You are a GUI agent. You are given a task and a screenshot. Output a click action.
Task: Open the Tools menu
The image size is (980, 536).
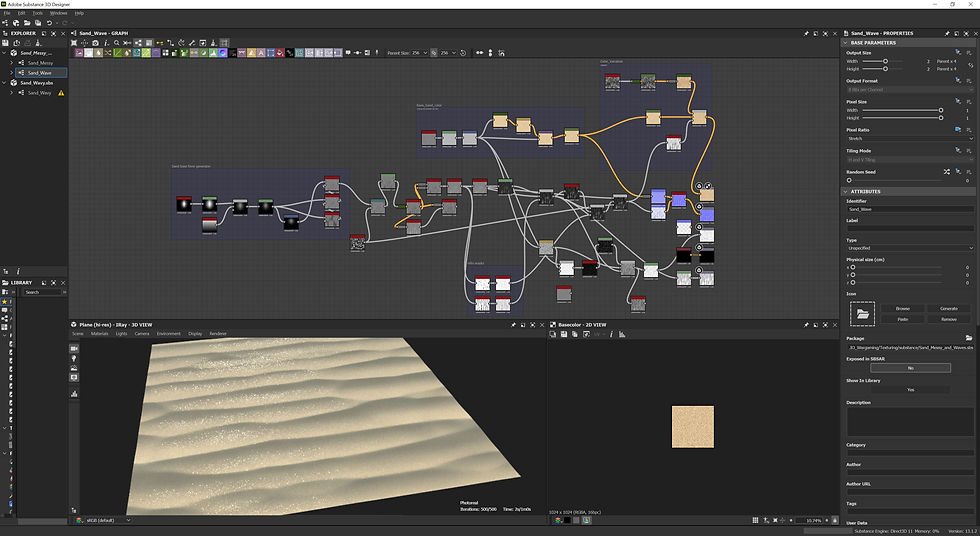point(38,13)
